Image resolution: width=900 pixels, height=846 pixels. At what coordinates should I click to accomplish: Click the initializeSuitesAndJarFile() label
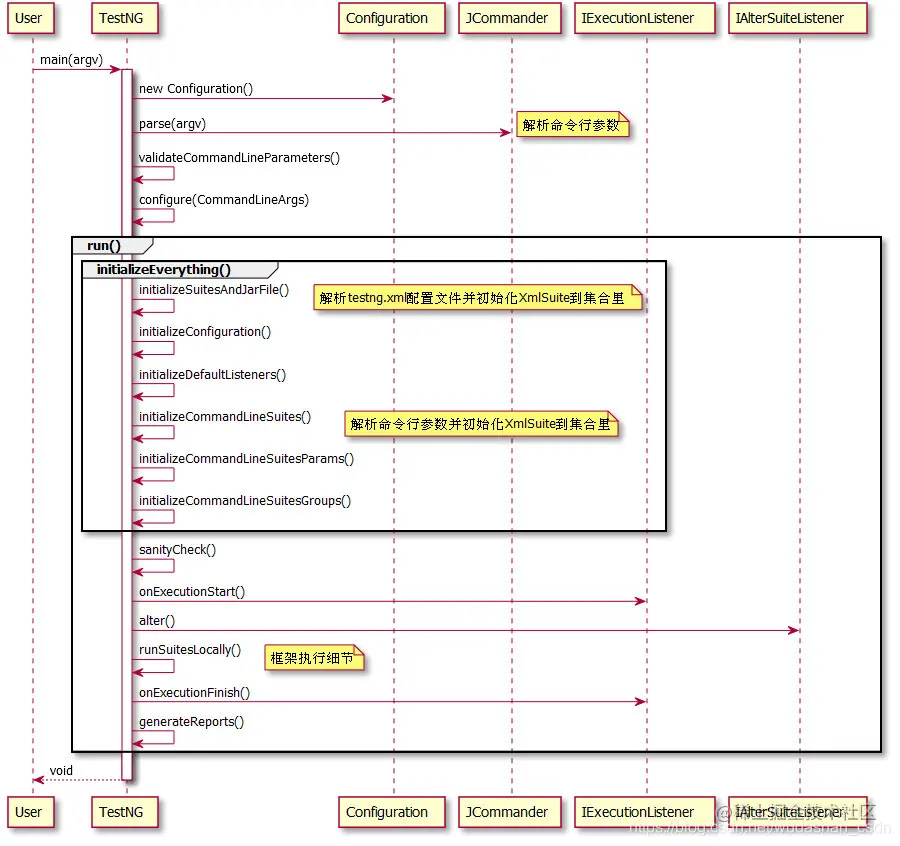pos(215,292)
